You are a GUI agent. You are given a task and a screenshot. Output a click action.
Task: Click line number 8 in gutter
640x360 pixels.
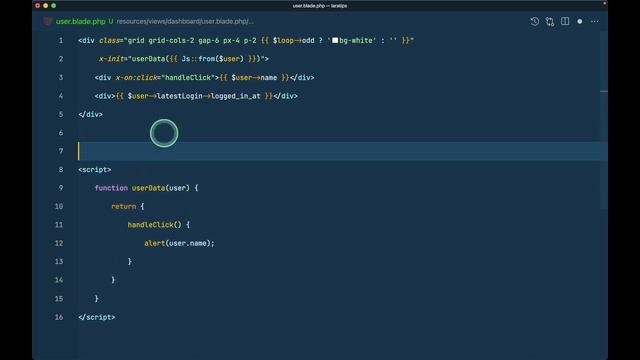pos(61,169)
